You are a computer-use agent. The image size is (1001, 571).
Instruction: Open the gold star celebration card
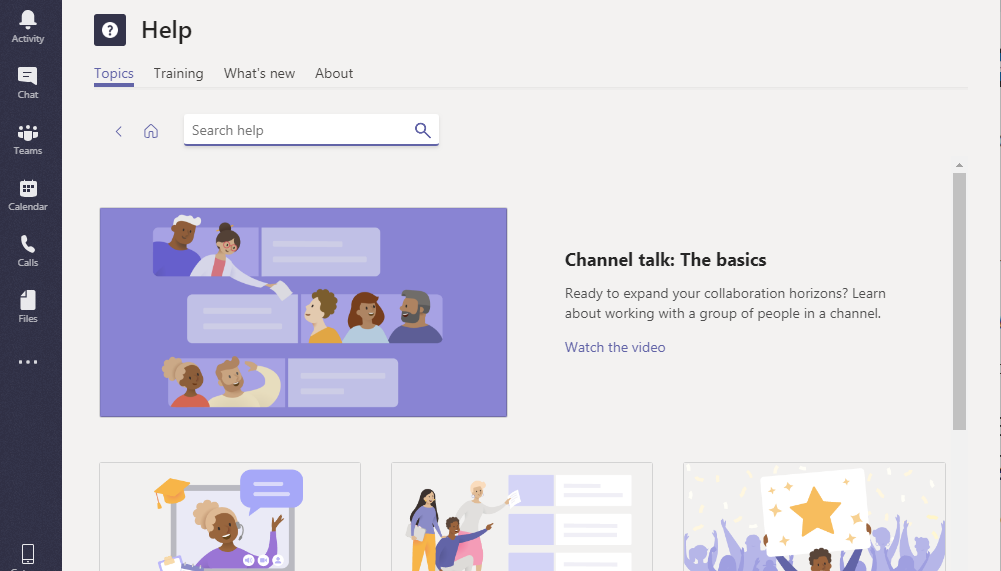point(814,517)
